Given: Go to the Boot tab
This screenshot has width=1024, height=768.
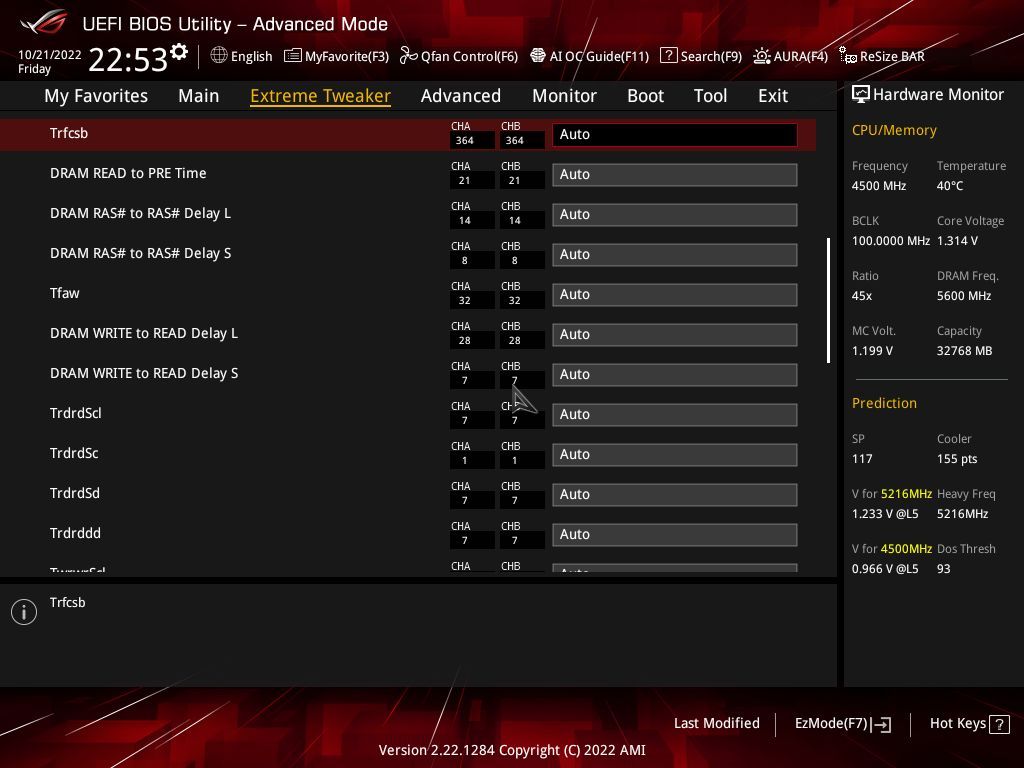Looking at the screenshot, I should [x=645, y=96].
